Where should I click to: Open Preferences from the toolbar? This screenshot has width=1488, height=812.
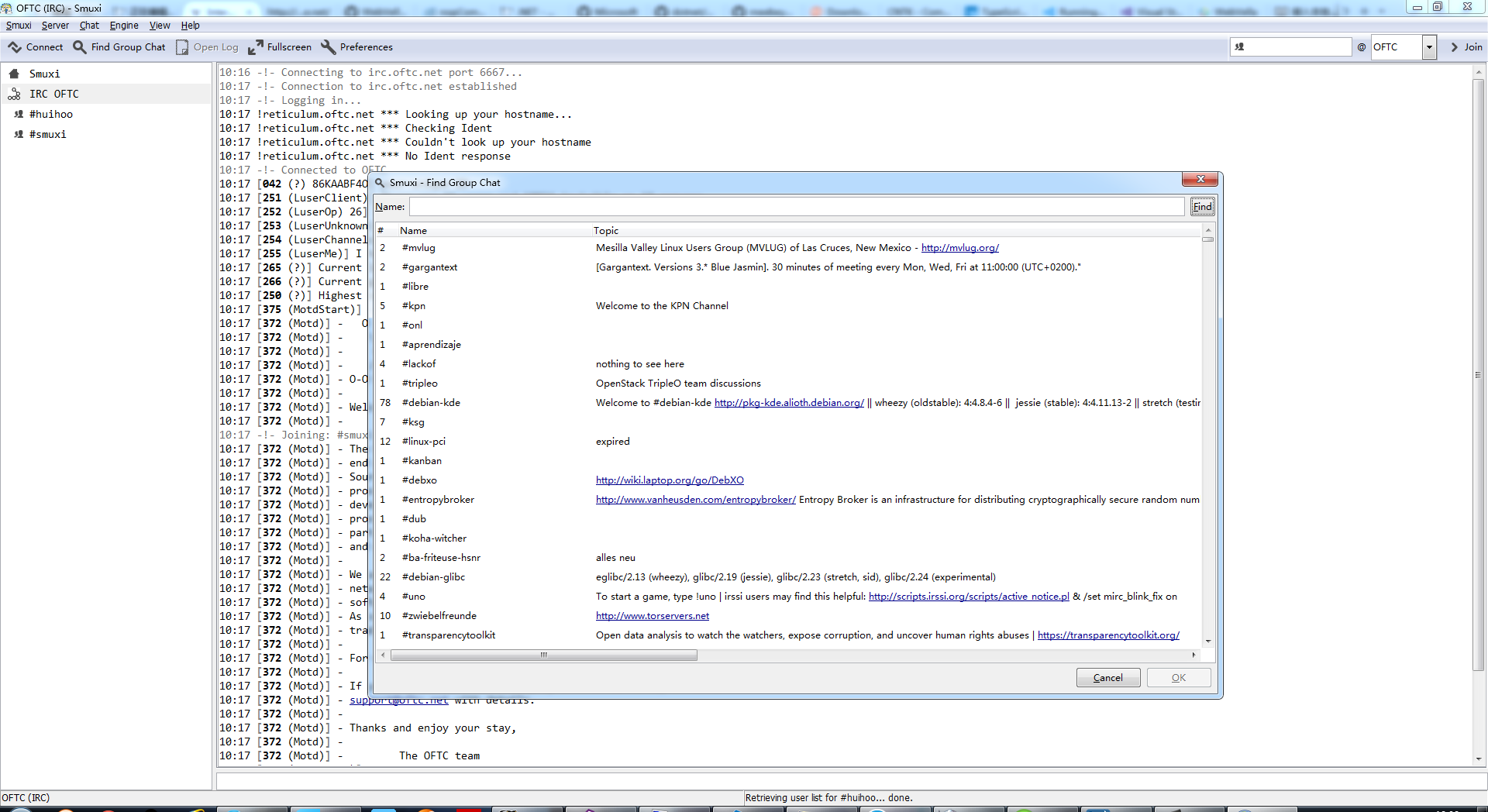click(x=329, y=47)
